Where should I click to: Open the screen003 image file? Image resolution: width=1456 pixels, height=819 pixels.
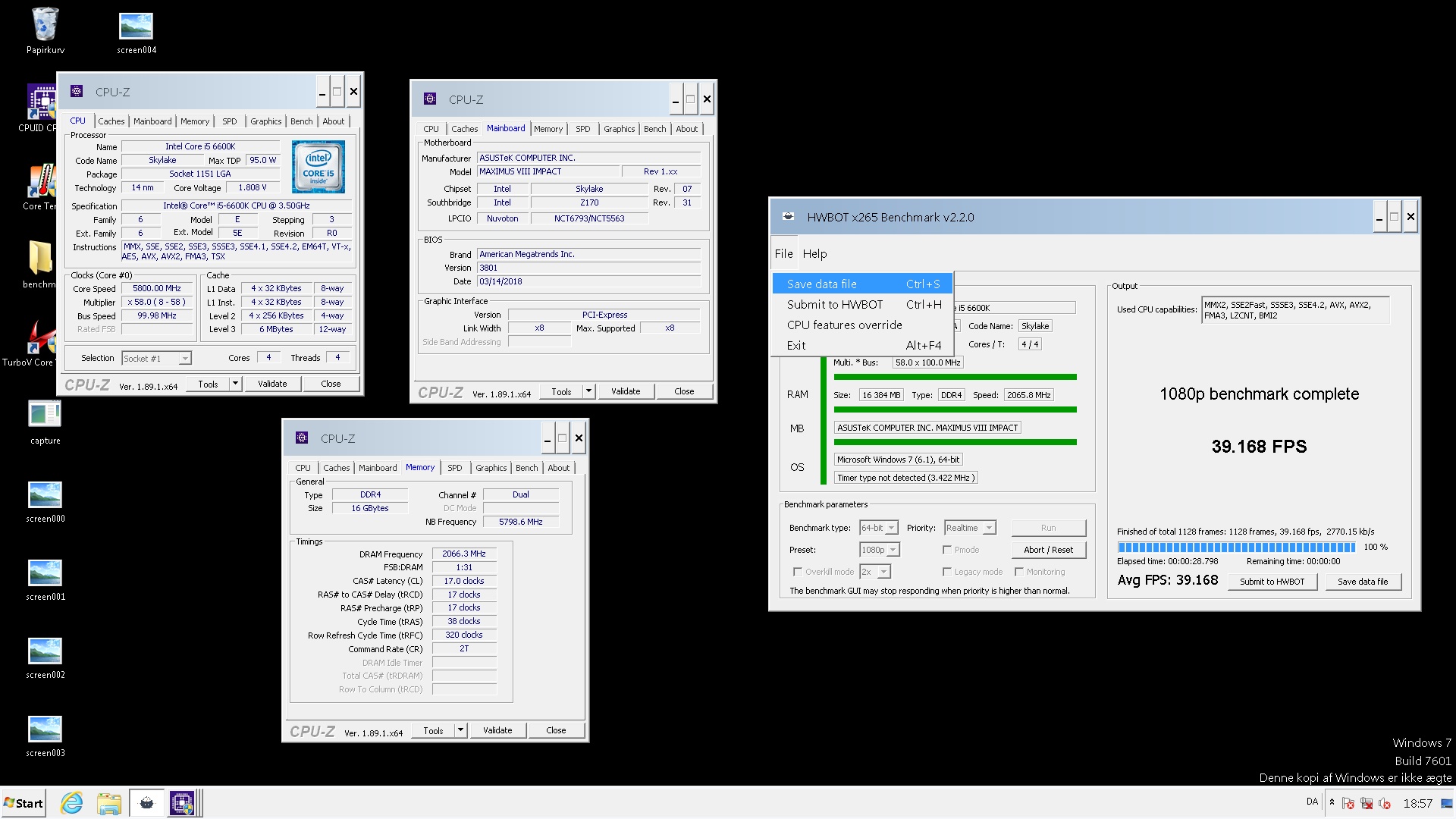pos(45,735)
